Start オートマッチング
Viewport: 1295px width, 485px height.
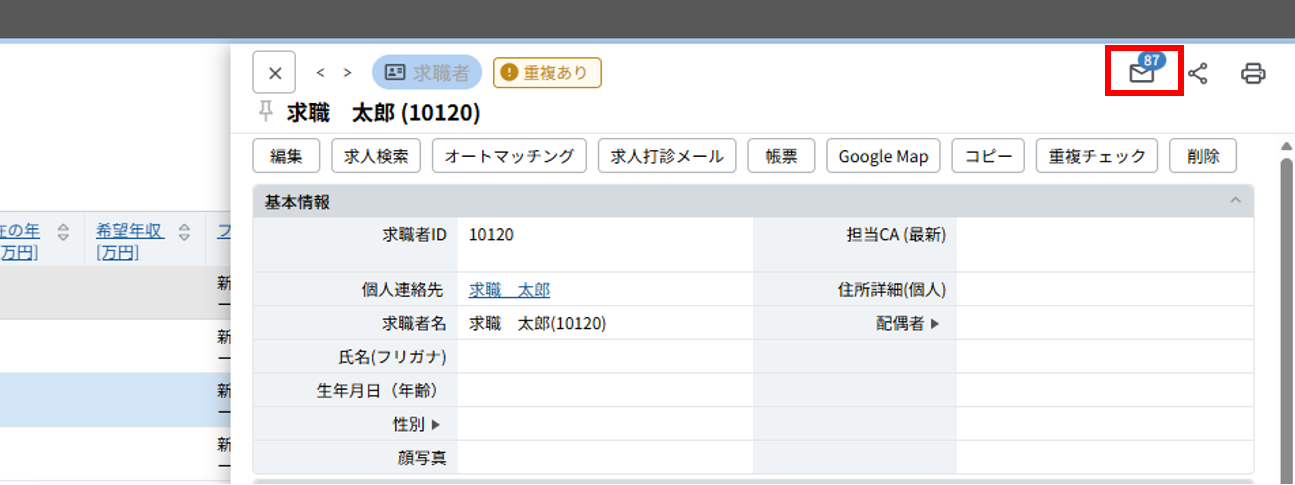click(509, 156)
